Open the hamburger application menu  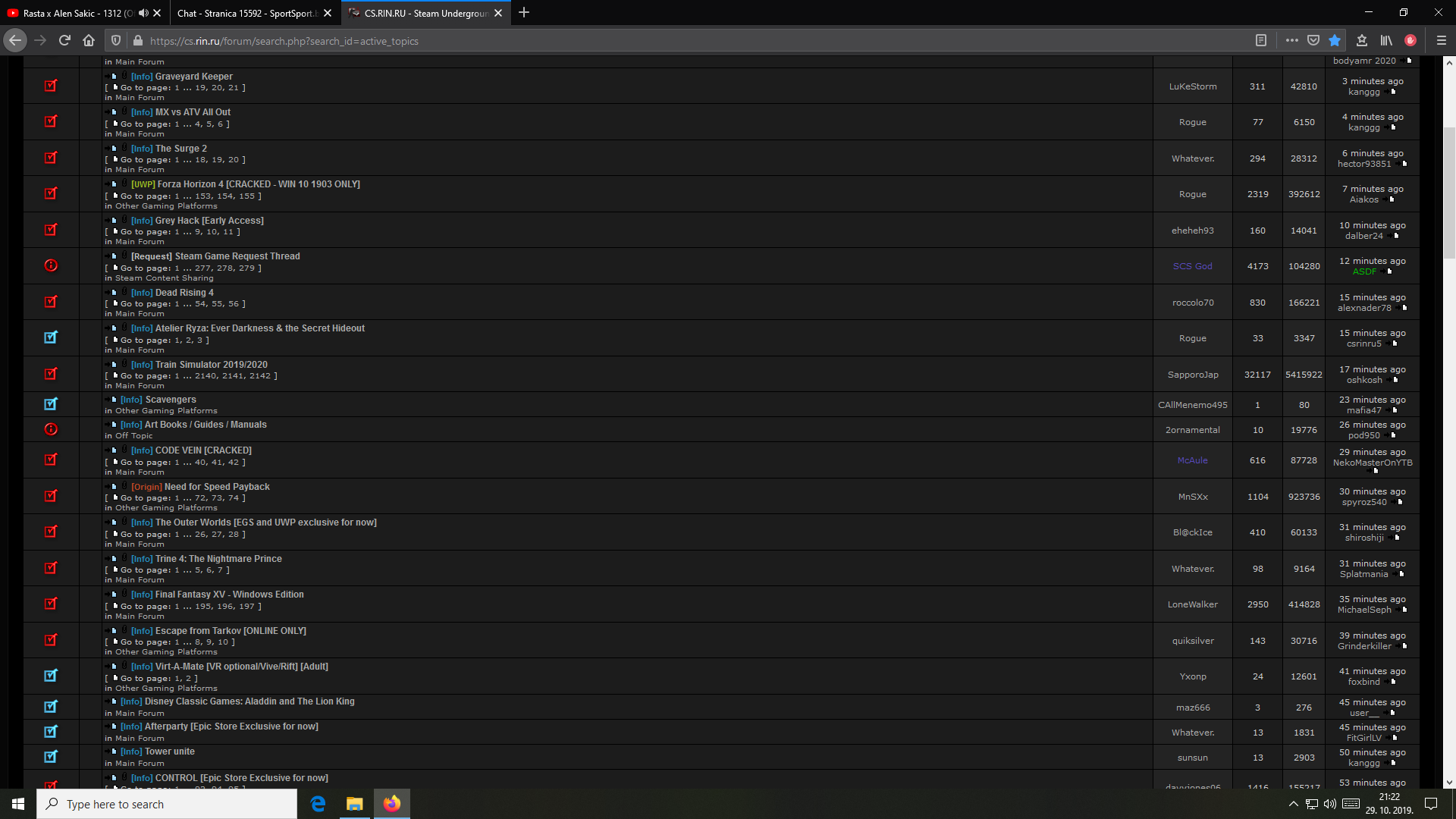coord(1441,41)
